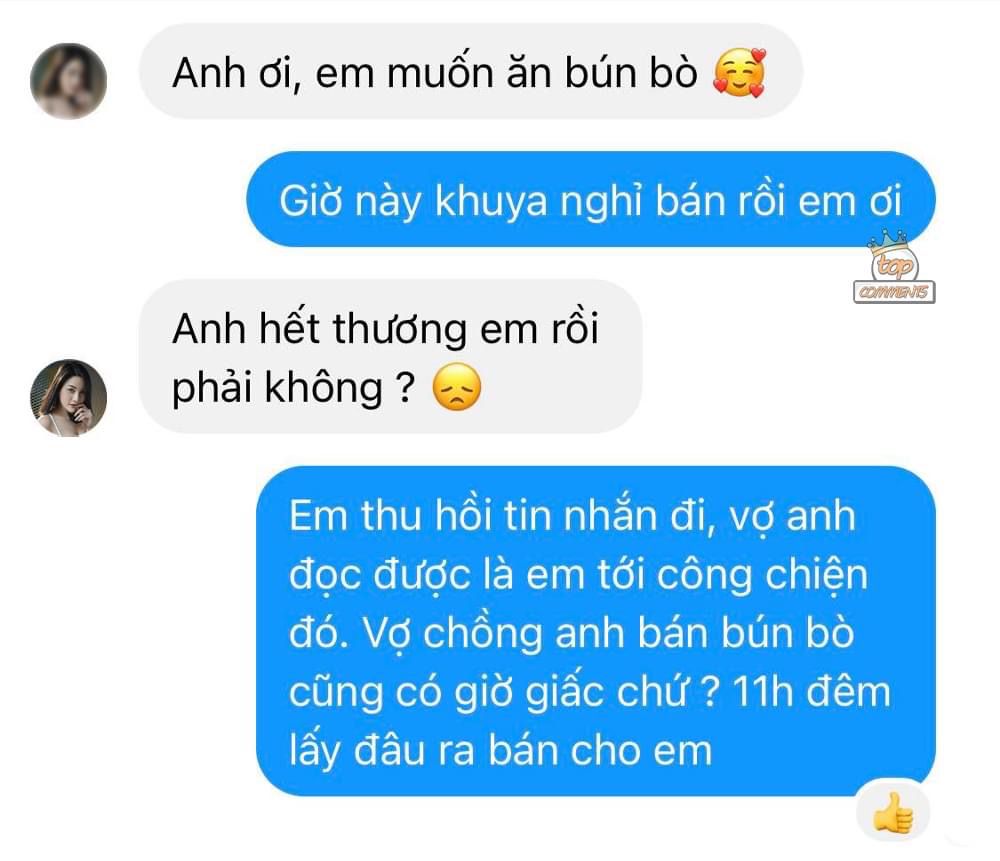Viewport: 1000px width, 861px height.
Task: Open the blurred profile avatar beside first message
Action: pyautogui.click(x=68, y=81)
